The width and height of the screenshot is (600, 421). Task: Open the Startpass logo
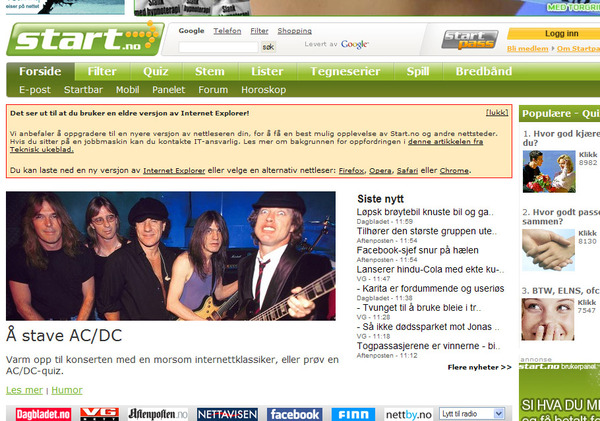[x=470, y=40]
